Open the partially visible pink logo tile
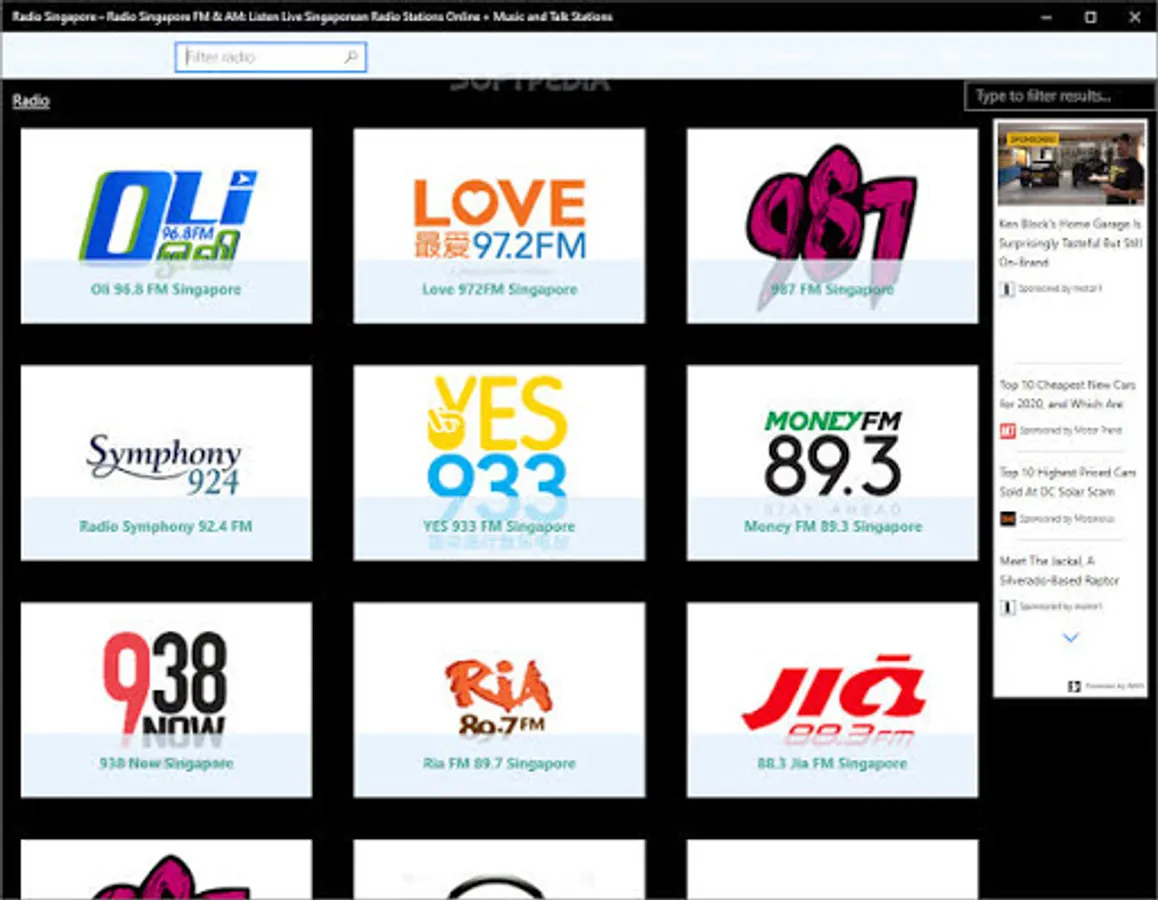Screen dimensions: 1158x900 pos(166,869)
